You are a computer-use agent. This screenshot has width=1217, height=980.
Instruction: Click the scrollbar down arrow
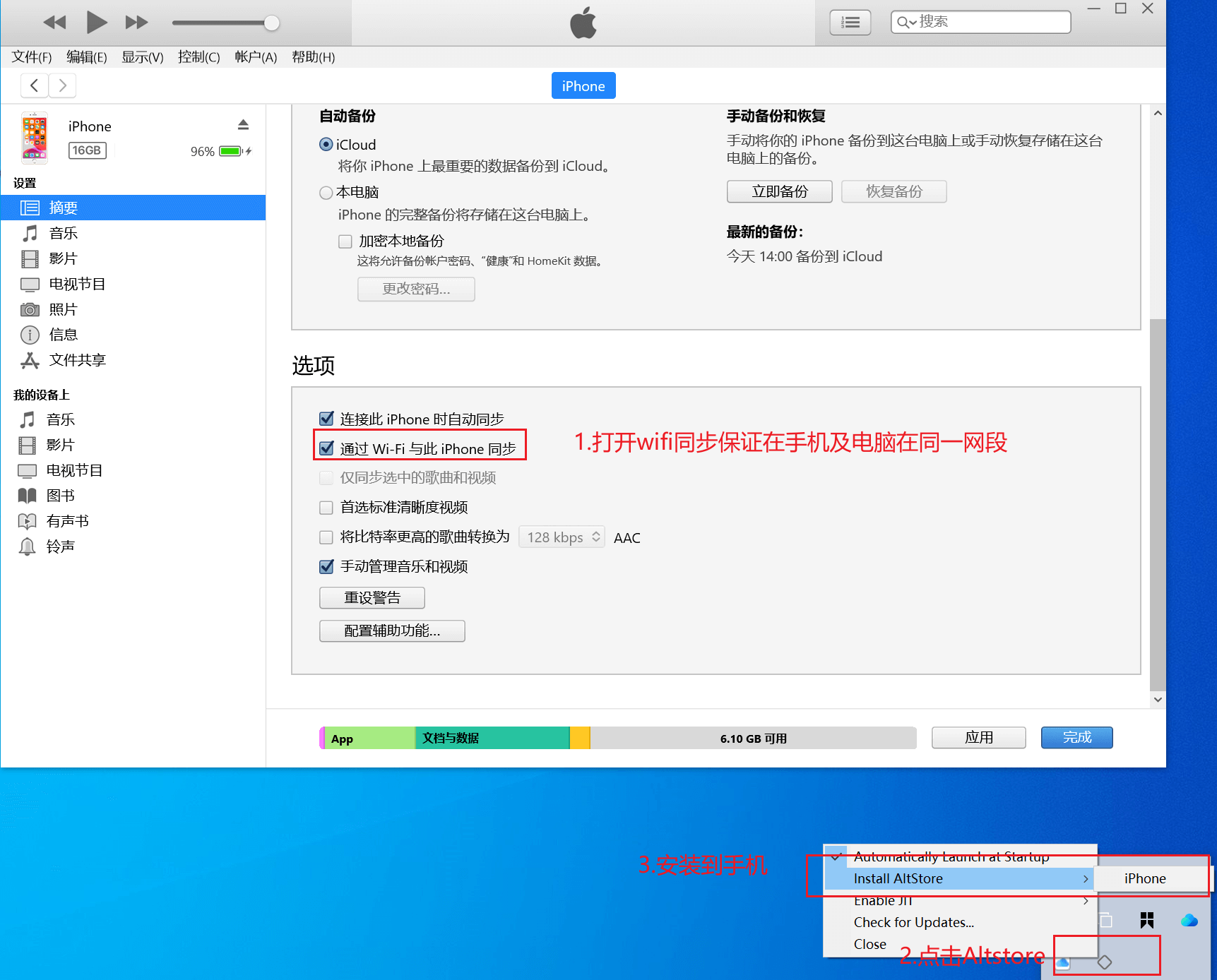(1158, 700)
